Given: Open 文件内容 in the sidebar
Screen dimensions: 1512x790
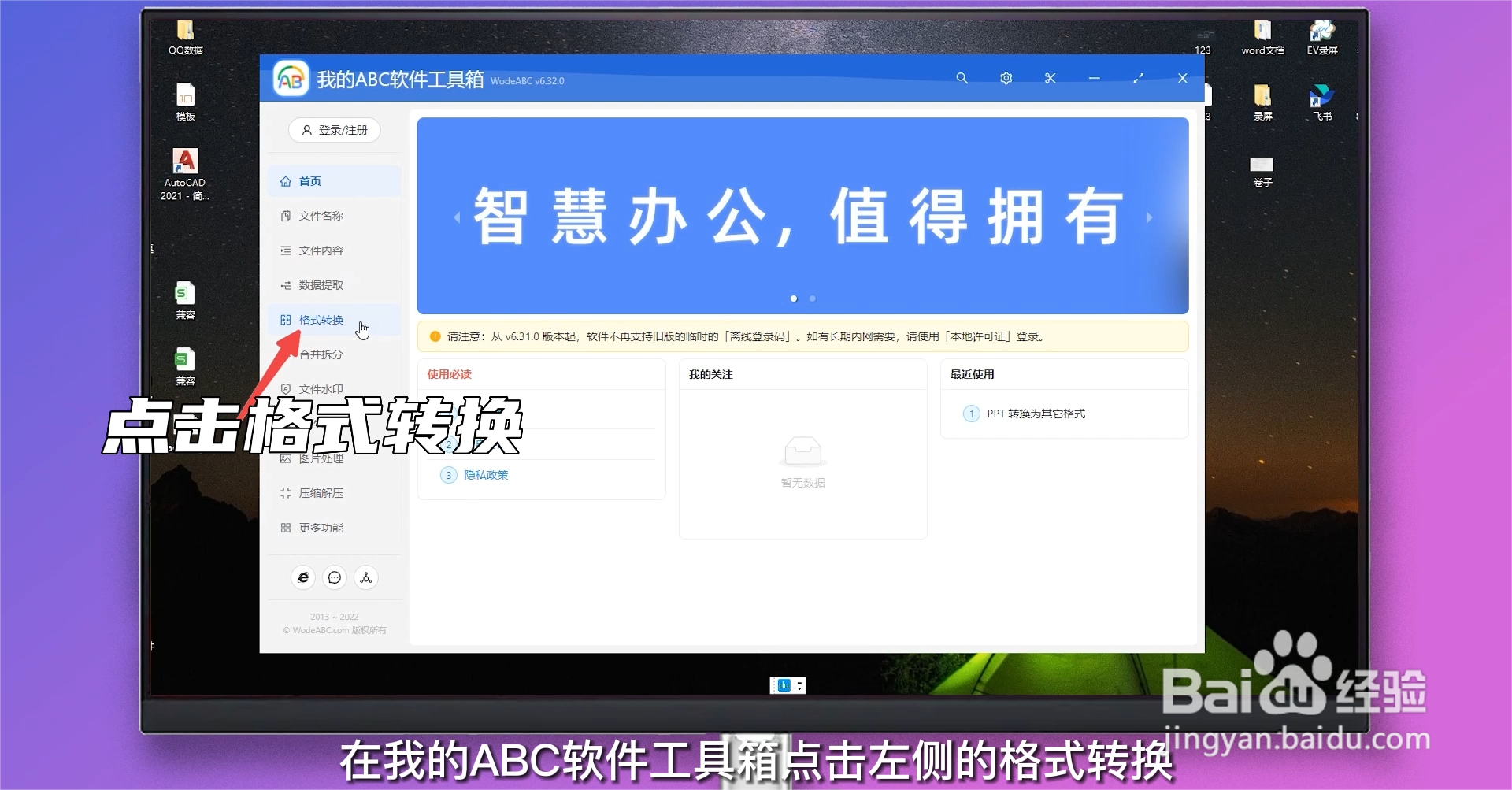Looking at the screenshot, I should pyautogui.click(x=334, y=250).
